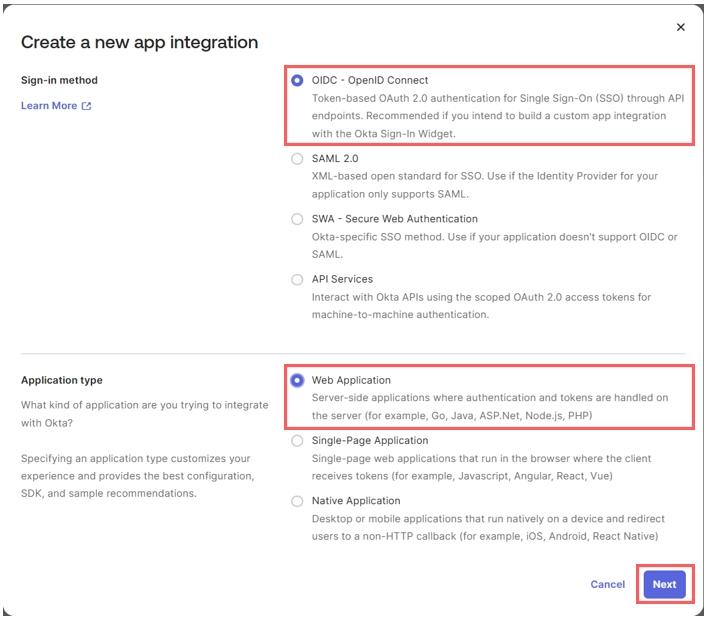Select the OIDC - OpenID Connect radio button
The image size is (707, 619).
[x=297, y=80]
